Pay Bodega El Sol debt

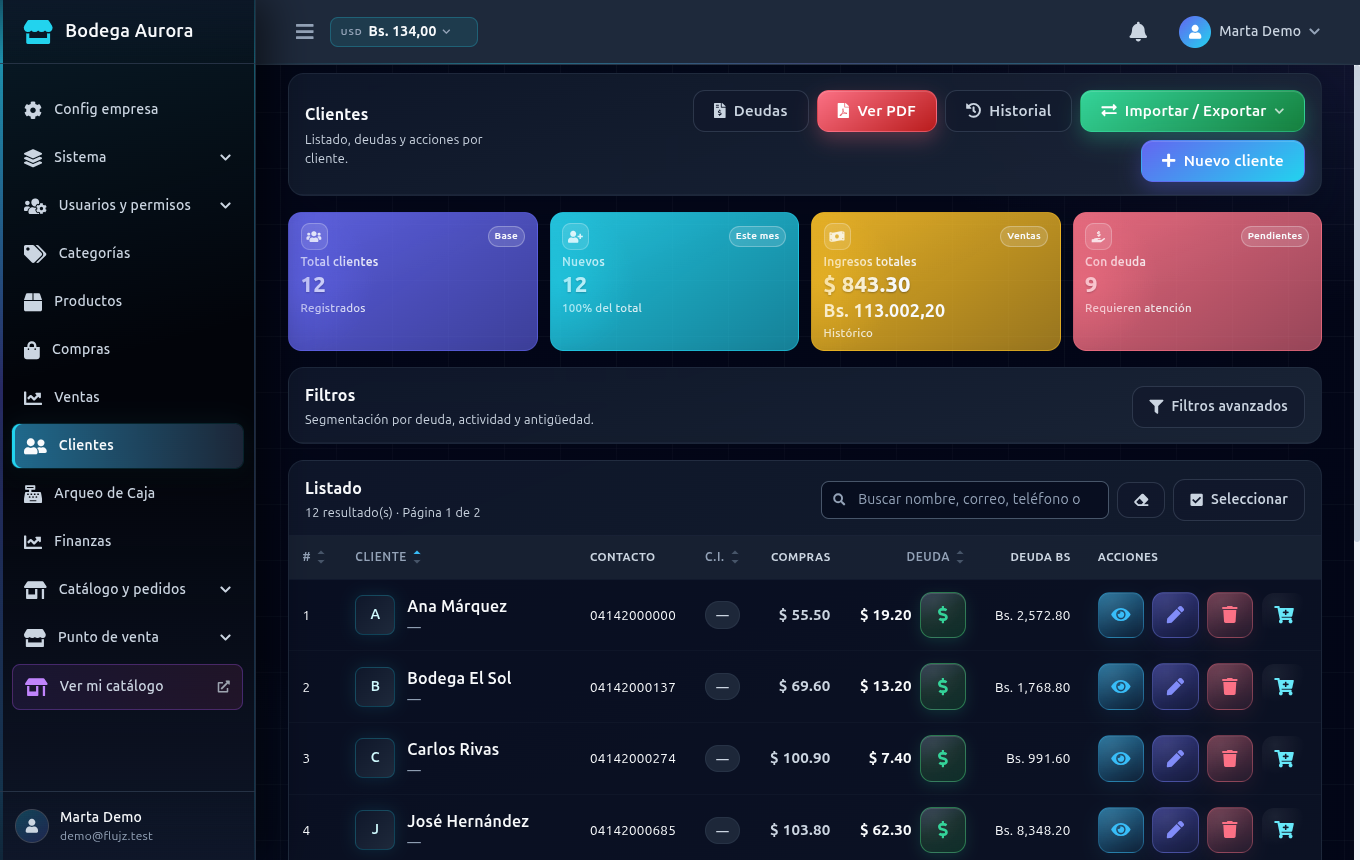point(942,687)
